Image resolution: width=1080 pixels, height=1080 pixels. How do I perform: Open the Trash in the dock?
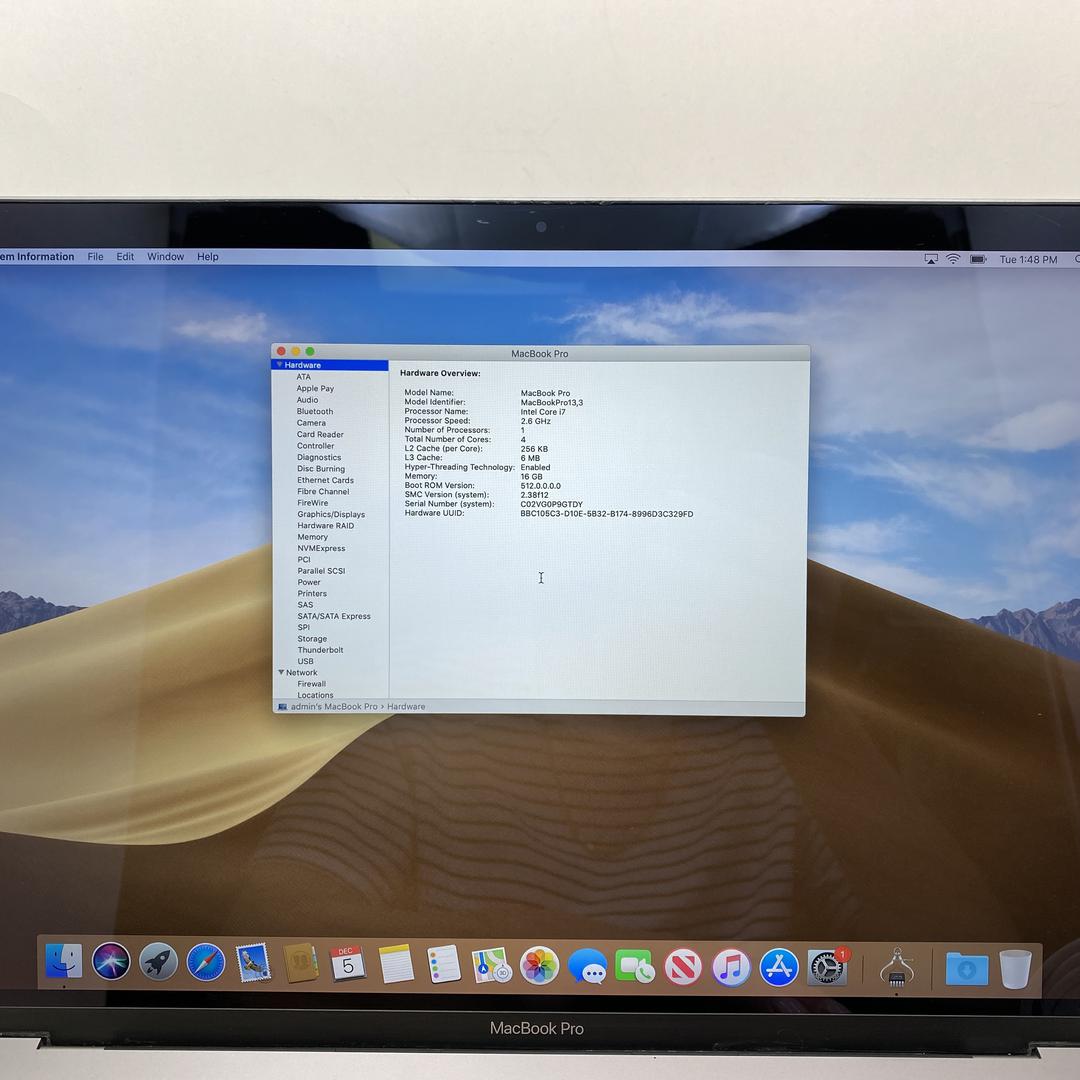click(1014, 969)
